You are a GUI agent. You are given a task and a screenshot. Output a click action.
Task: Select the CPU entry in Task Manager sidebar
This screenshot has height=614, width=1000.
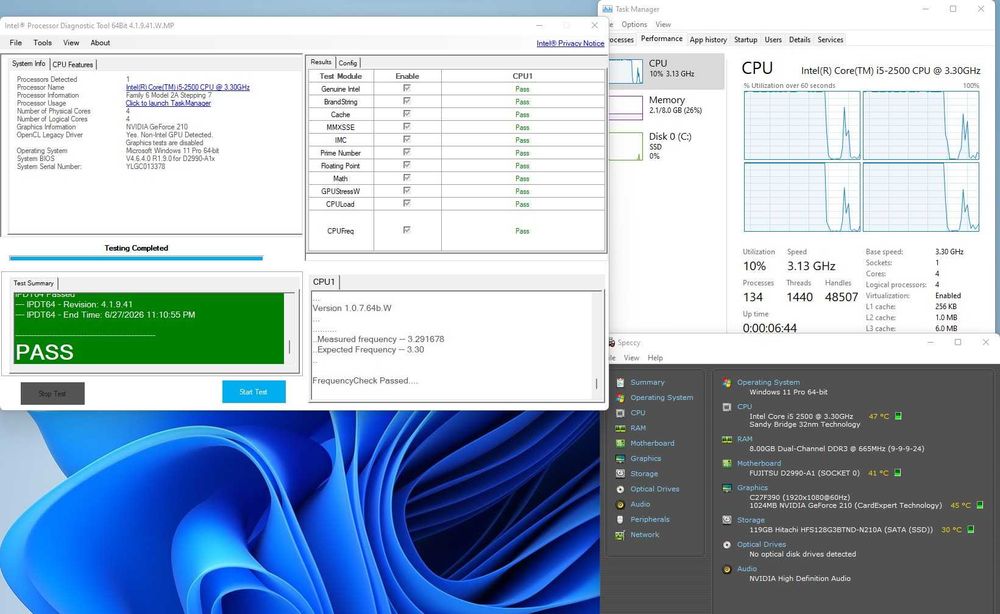click(x=666, y=69)
